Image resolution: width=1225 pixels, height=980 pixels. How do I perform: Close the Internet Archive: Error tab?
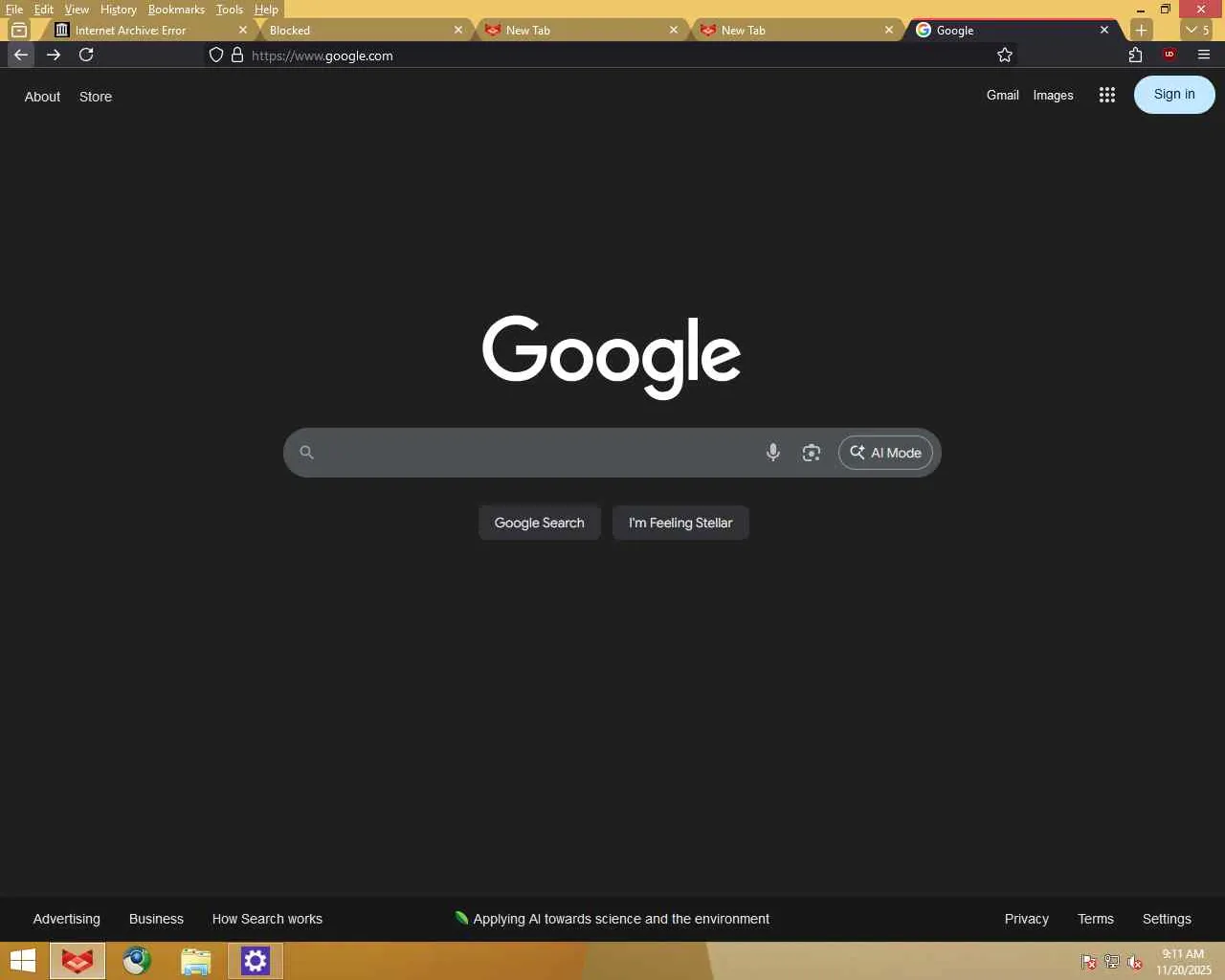click(x=243, y=30)
